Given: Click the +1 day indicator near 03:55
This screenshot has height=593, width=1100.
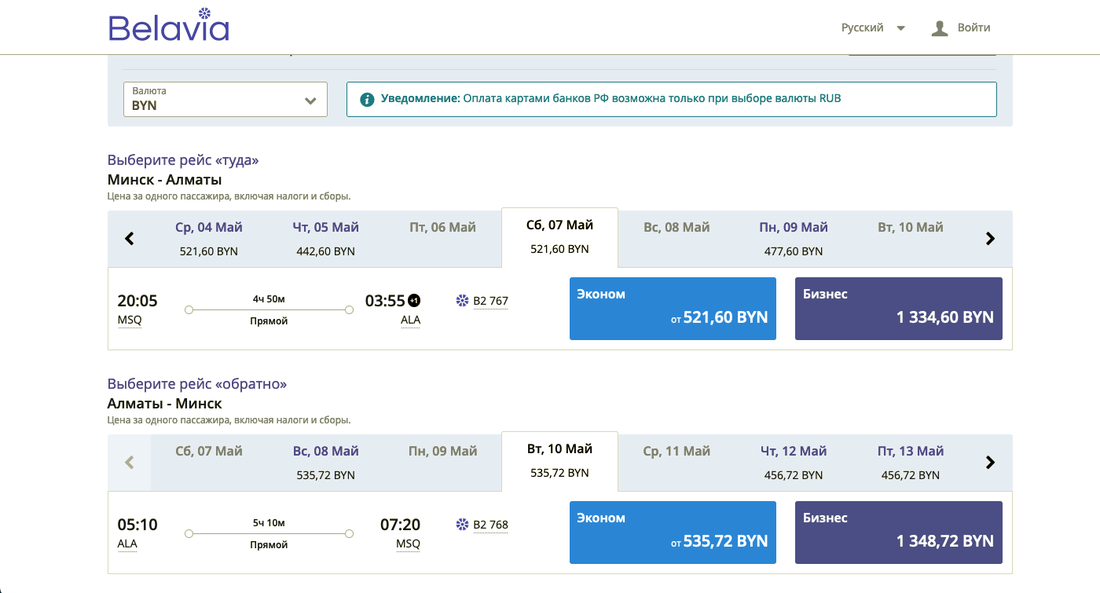Looking at the screenshot, I should (415, 300).
